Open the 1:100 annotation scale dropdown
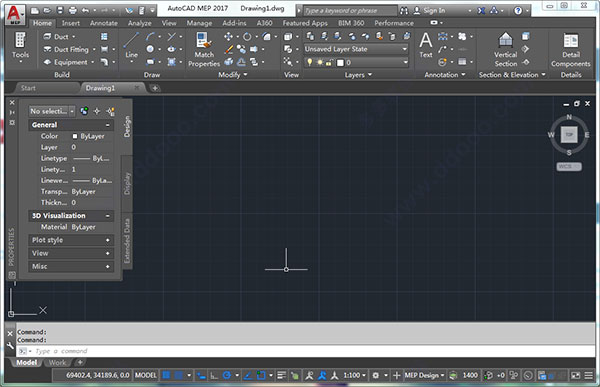600x387 pixels. tap(355, 375)
